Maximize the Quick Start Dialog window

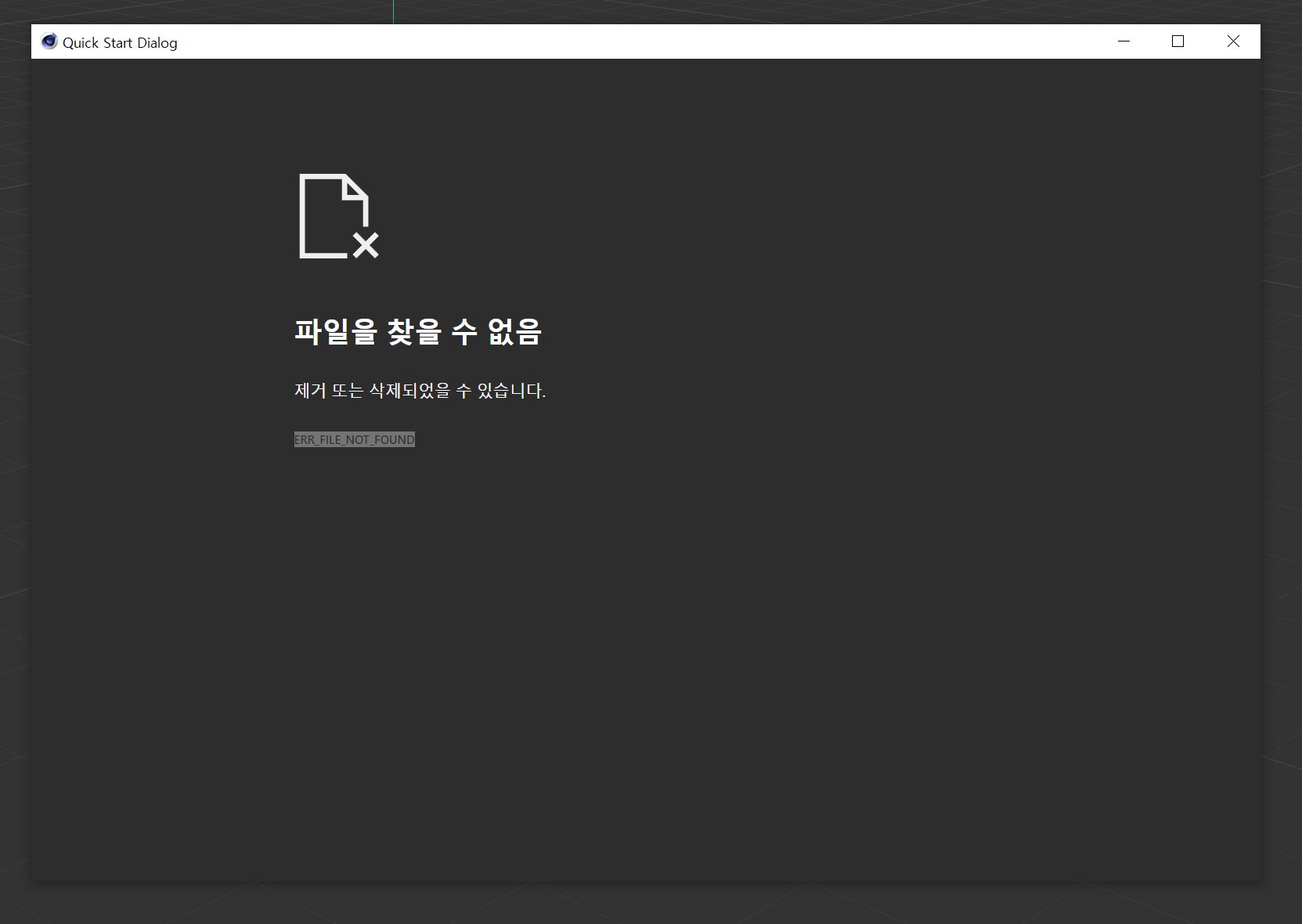click(1178, 42)
